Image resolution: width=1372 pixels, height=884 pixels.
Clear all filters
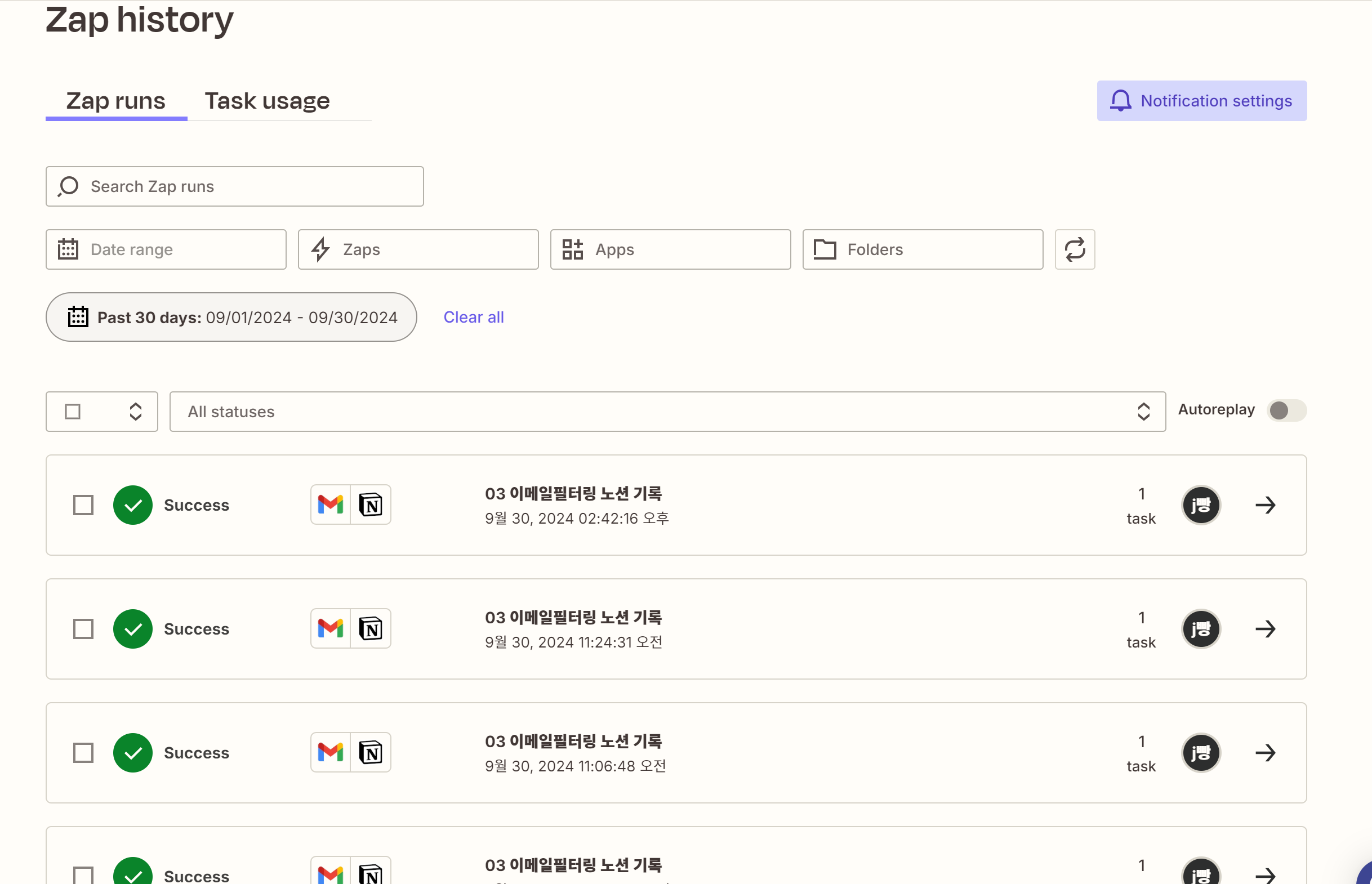474,317
